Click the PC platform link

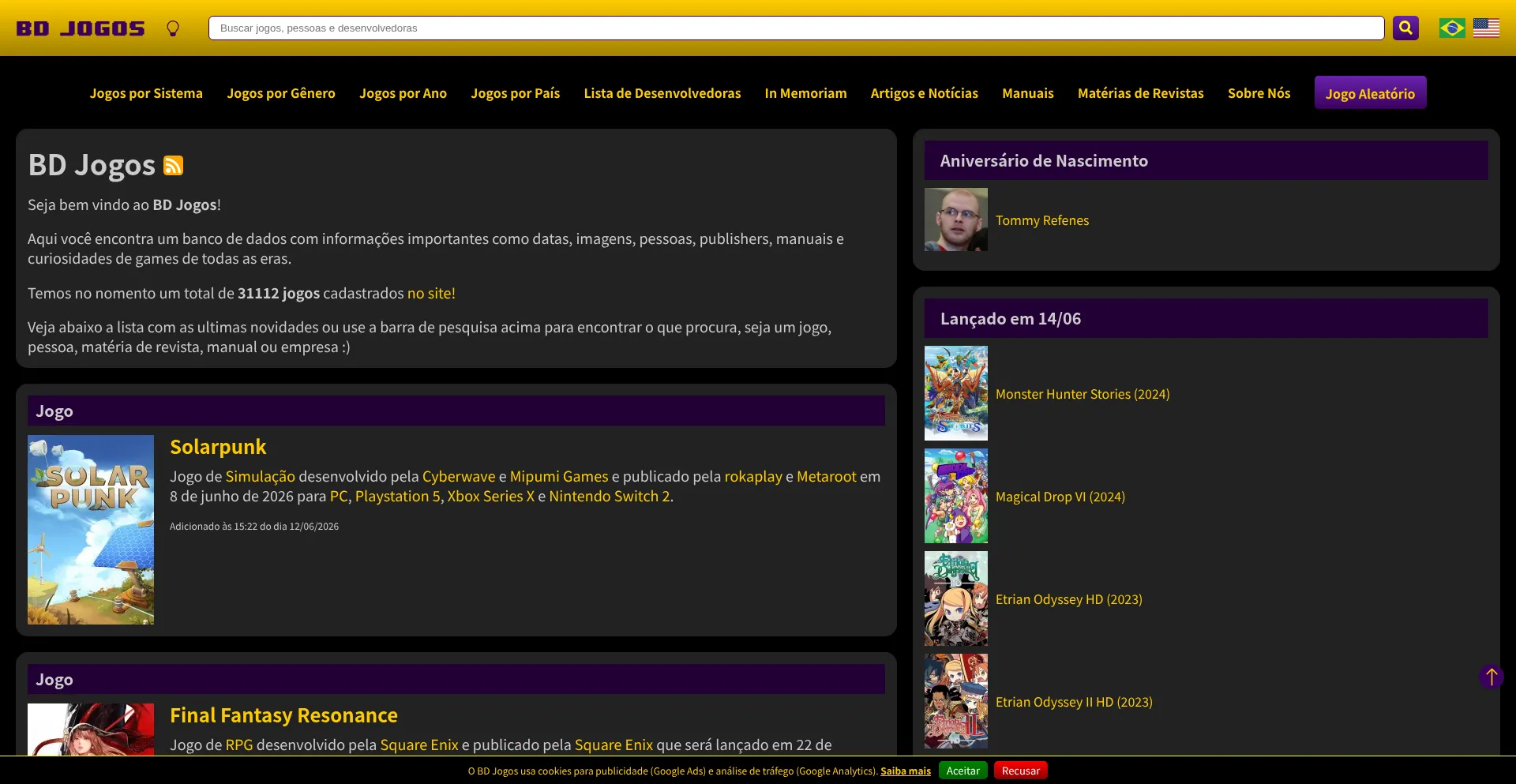click(x=339, y=496)
